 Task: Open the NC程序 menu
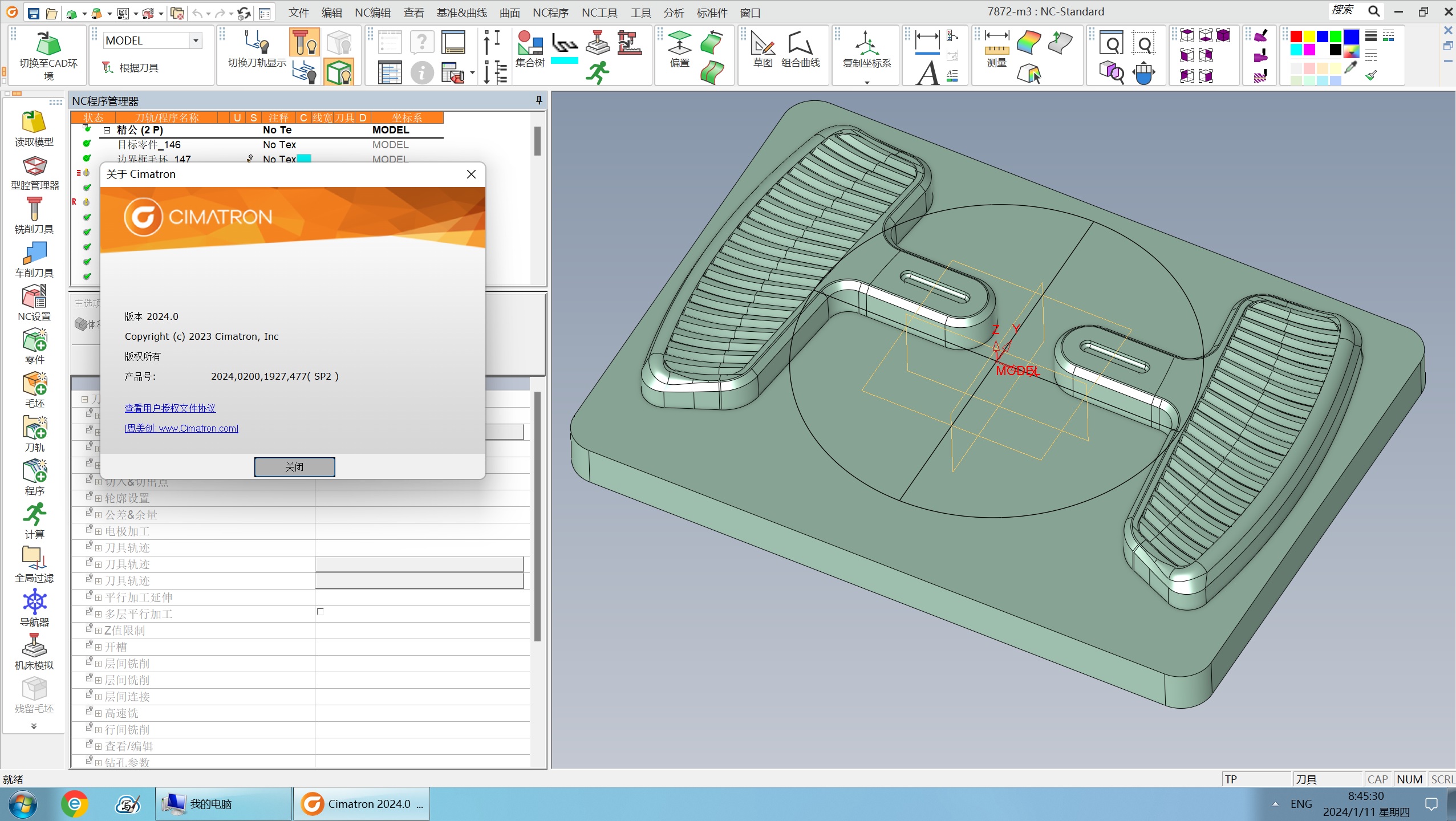tap(550, 13)
